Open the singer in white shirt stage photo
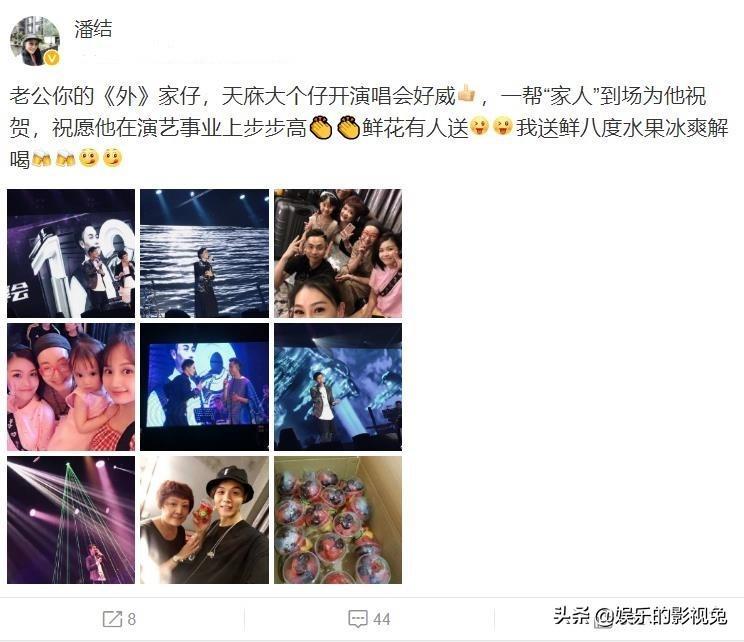 [x=338, y=387]
